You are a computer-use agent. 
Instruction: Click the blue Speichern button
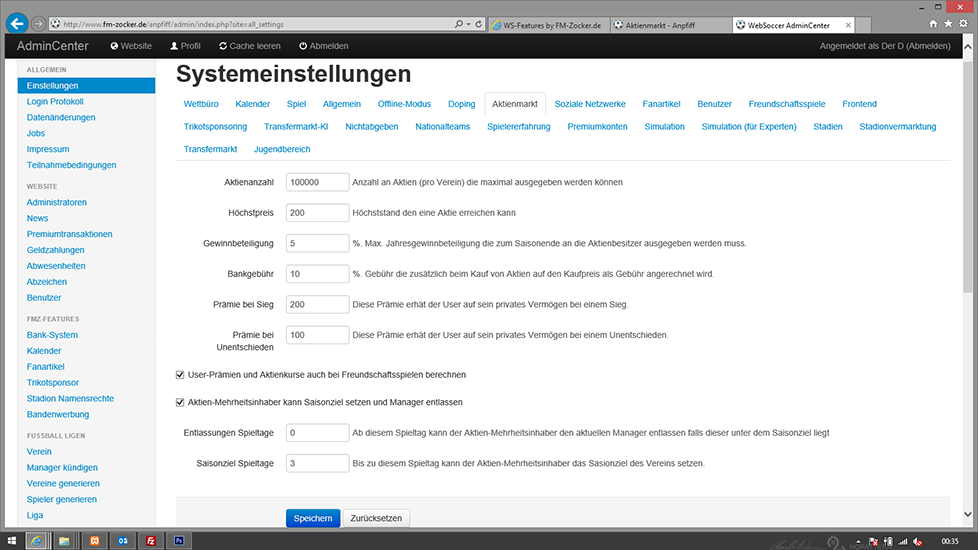[x=312, y=518]
